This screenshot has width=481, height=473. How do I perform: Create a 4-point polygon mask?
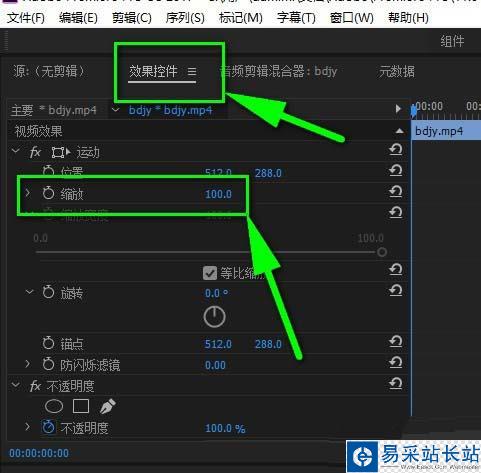81,406
